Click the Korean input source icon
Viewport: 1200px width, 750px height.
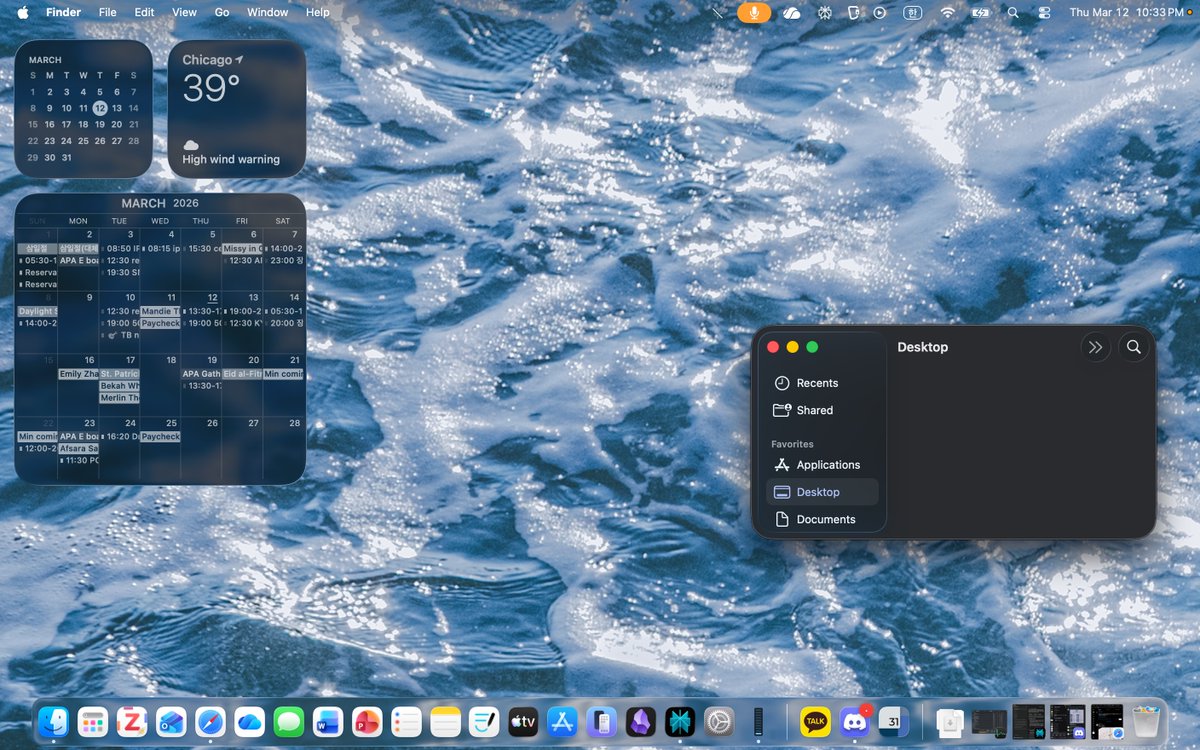click(x=911, y=12)
